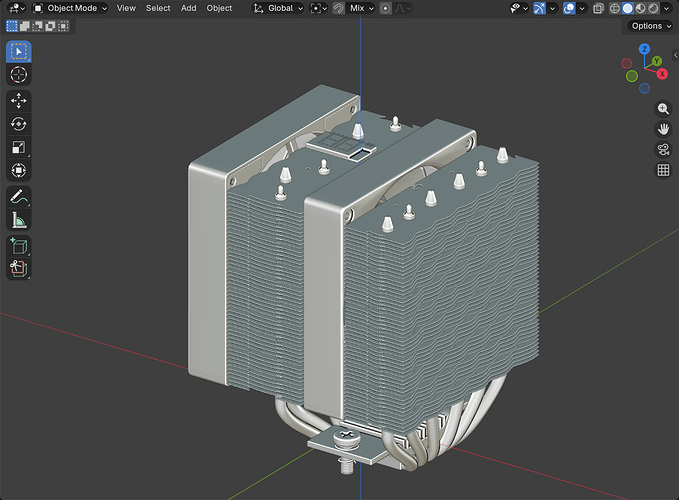Toggle Show Overlays button
Screen dimensions: 679x500
[569, 8]
